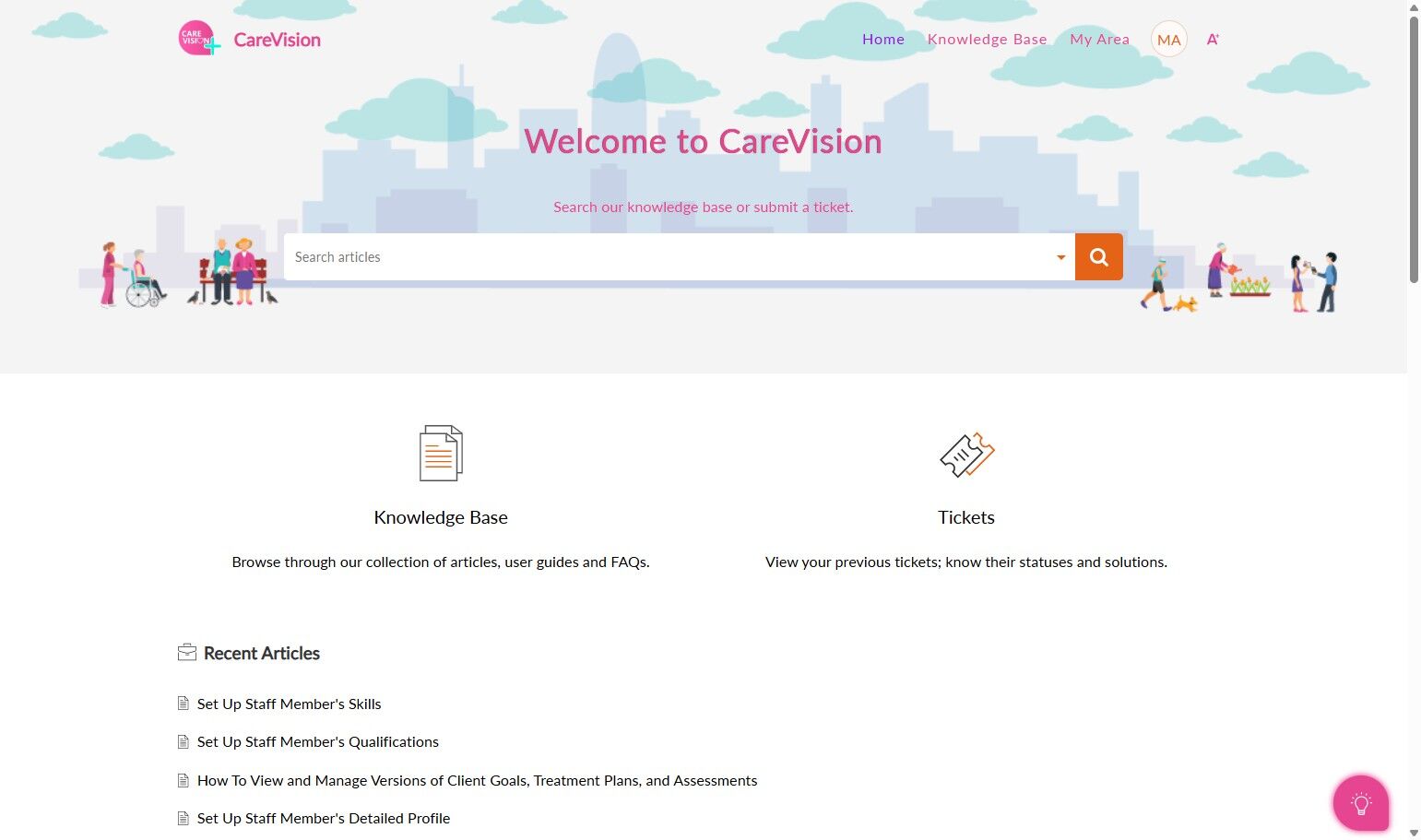Open article Set Up Staff Member's Skills

coord(289,704)
